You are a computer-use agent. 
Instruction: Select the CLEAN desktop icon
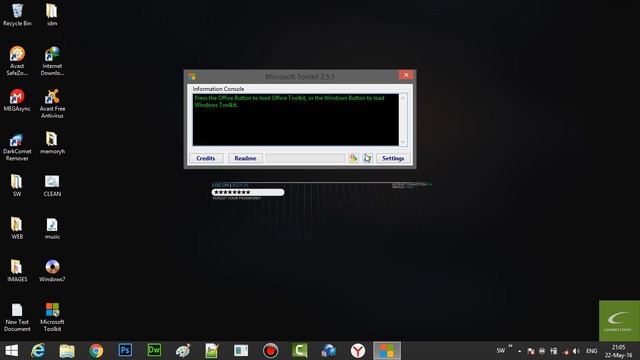52,185
